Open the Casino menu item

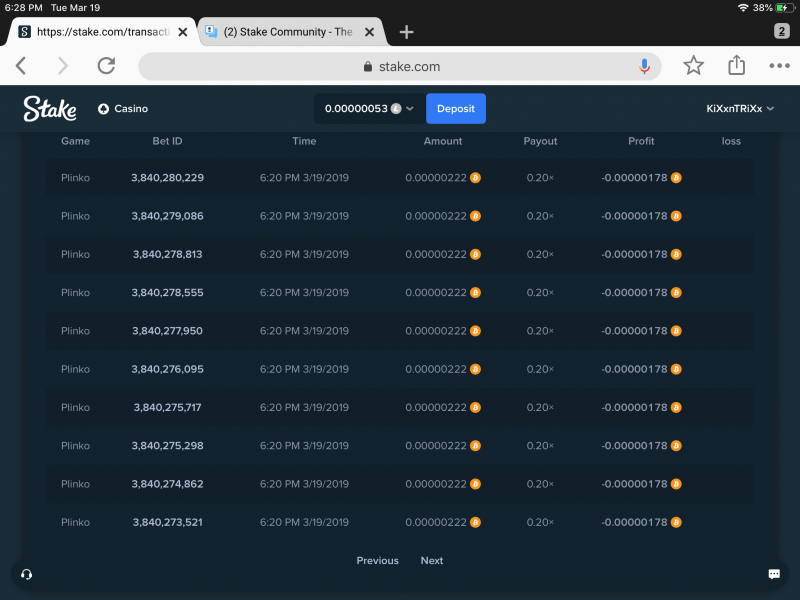pos(123,109)
